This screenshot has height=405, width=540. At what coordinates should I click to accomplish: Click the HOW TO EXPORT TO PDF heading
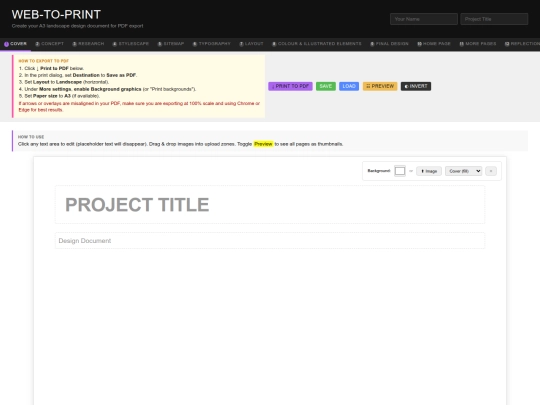tap(43, 61)
